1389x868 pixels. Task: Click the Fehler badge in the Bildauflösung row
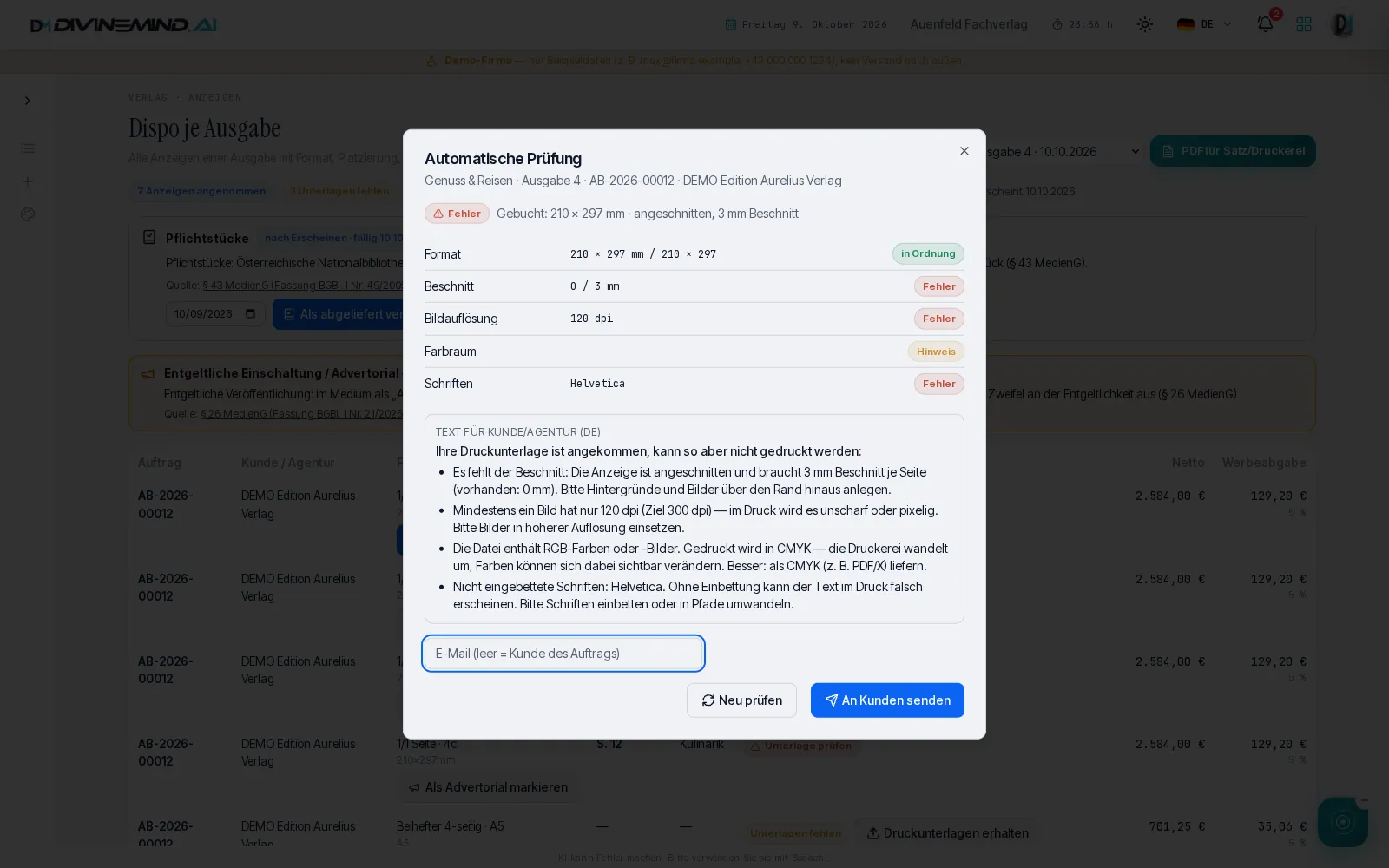tap(938, 319)
